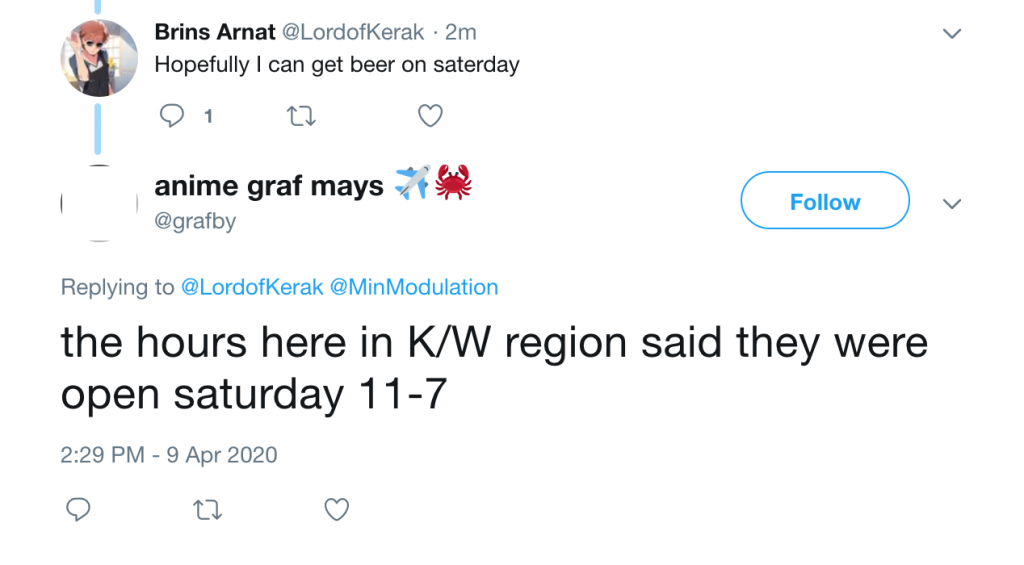Open the @grafby handle
The image size is (1024, 565).
coord(195,221)
